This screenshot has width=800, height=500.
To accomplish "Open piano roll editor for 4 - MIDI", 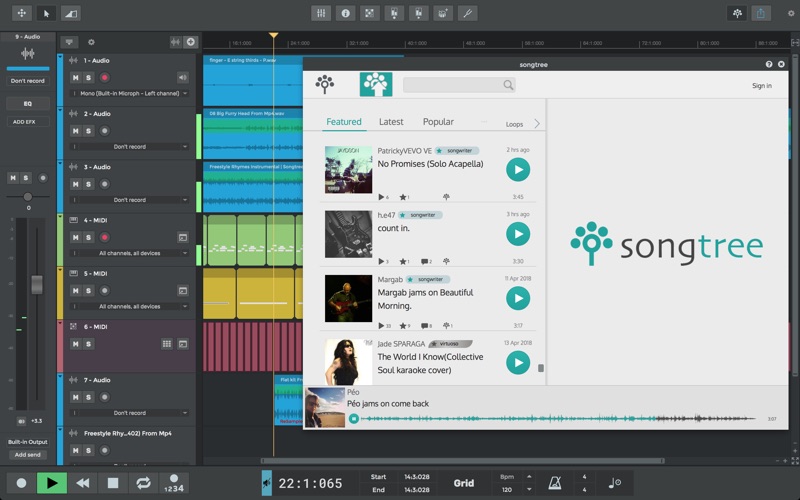I will (183, 237).
